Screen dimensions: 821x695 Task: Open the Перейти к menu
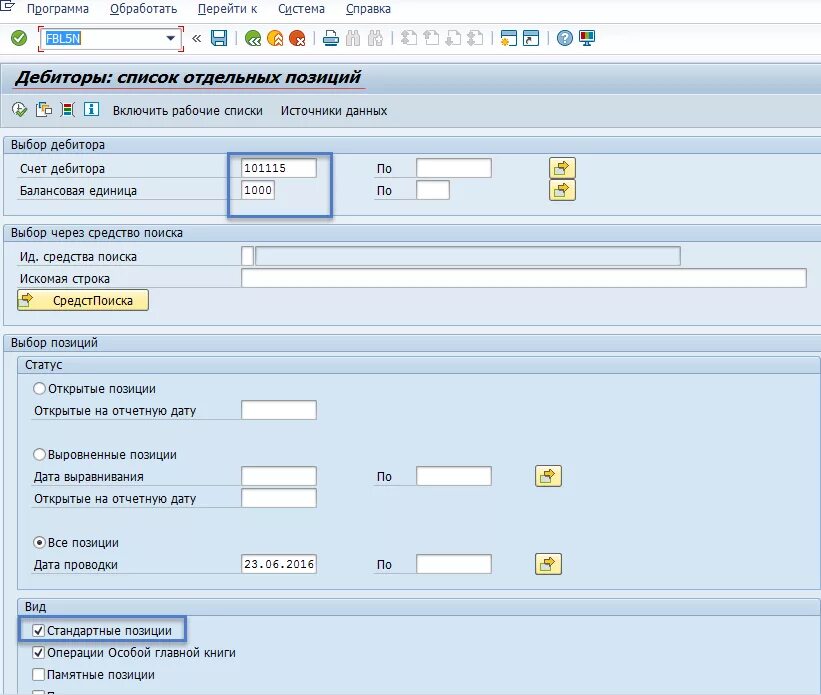[227, 9]
